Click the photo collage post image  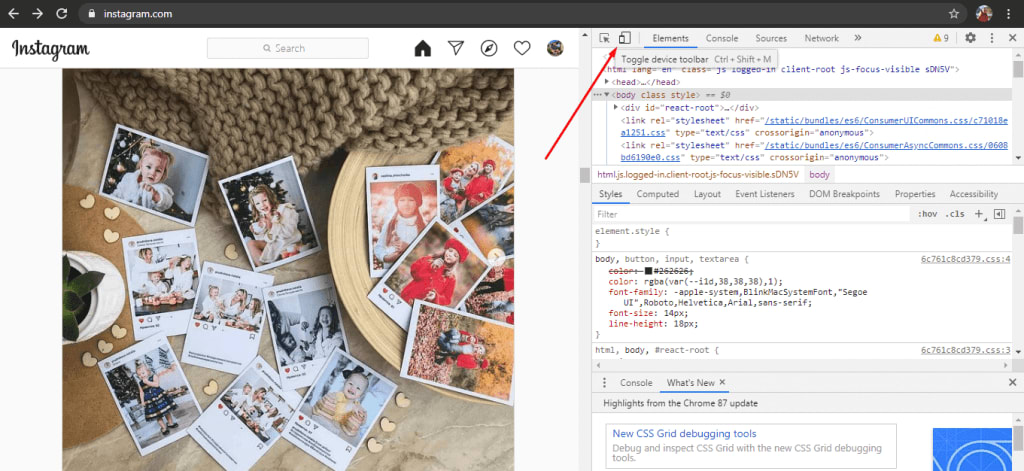(x=288, y=270)
